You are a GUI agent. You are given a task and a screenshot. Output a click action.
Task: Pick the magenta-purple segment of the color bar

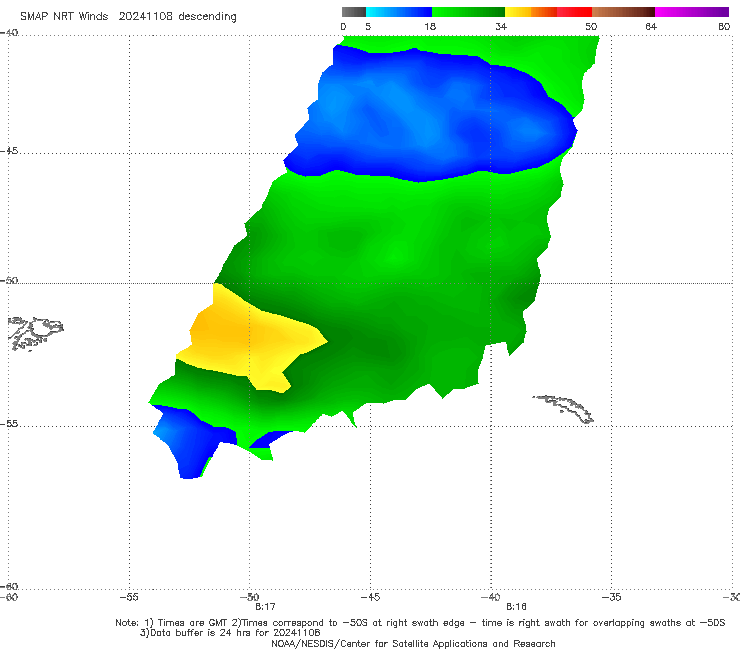(x=692, y=12)
